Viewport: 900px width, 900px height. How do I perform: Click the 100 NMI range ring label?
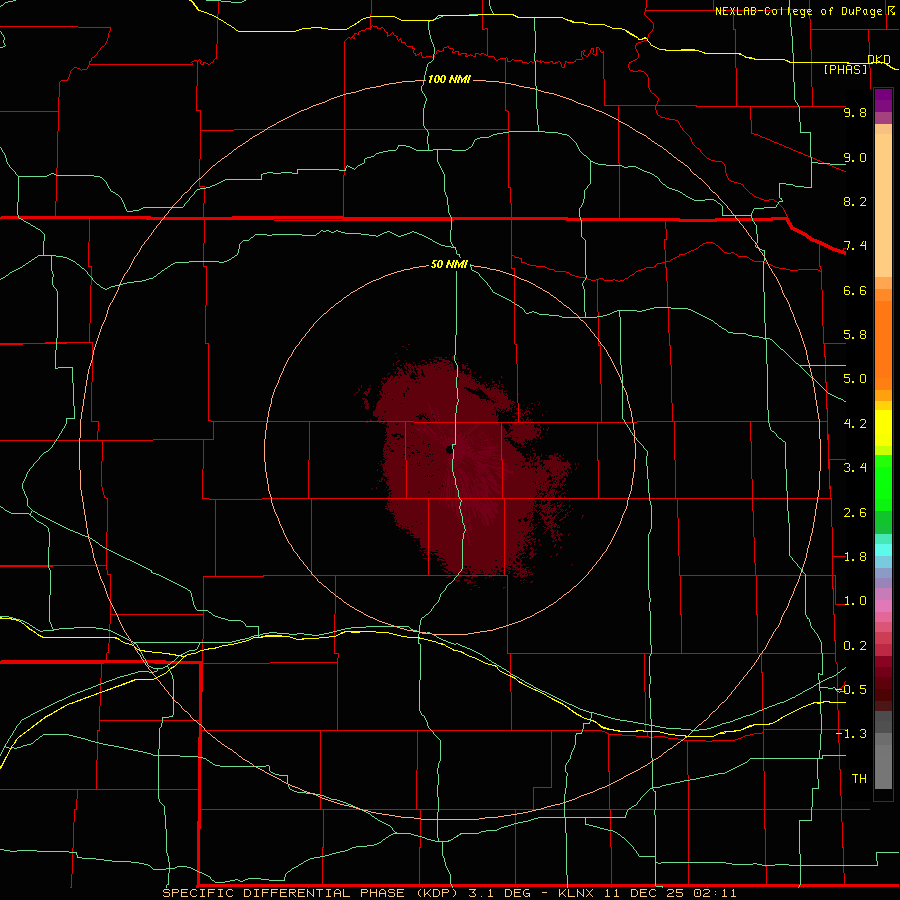(449, 79)
